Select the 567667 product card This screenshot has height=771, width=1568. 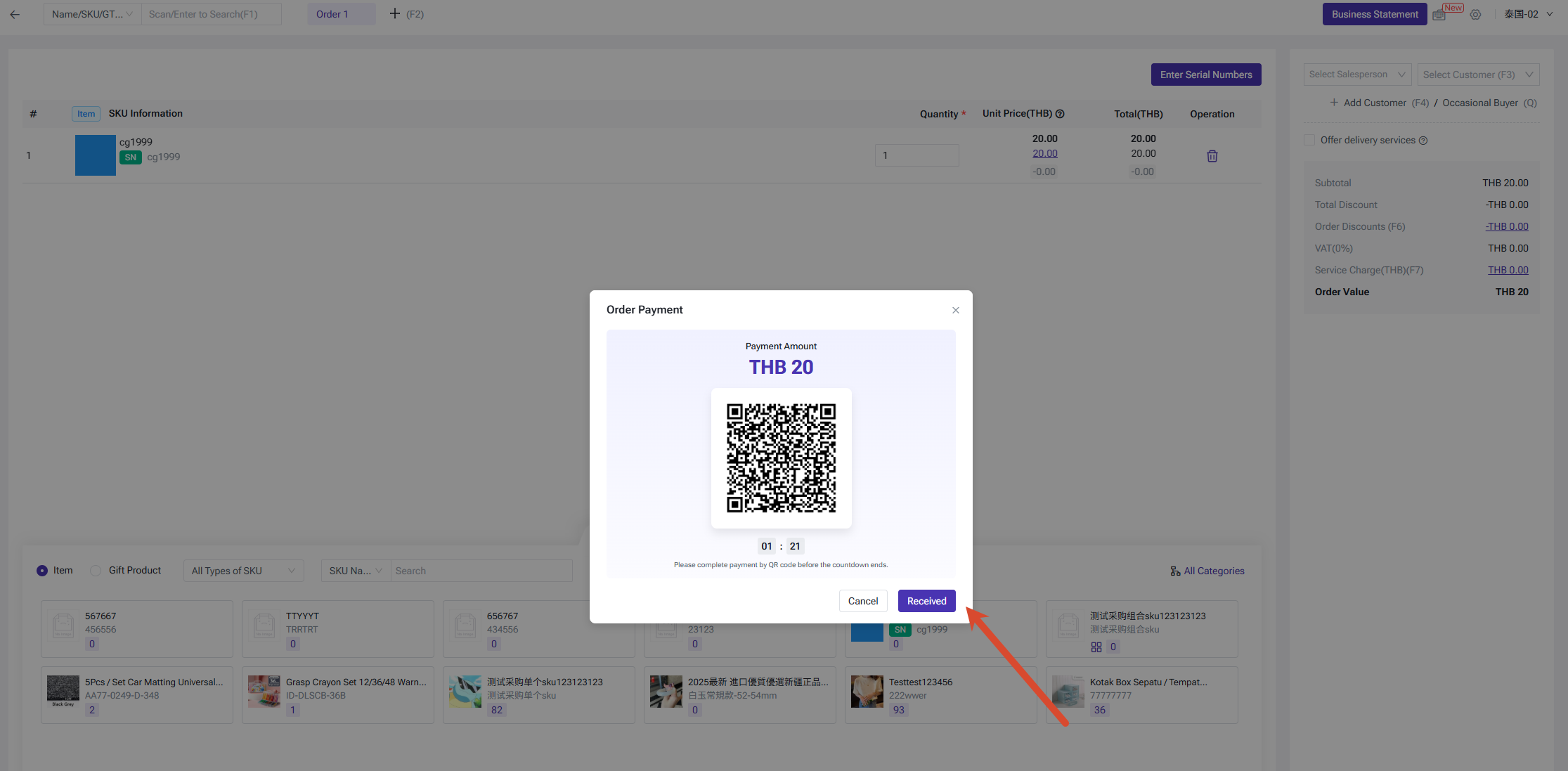(x=137, y=629)
